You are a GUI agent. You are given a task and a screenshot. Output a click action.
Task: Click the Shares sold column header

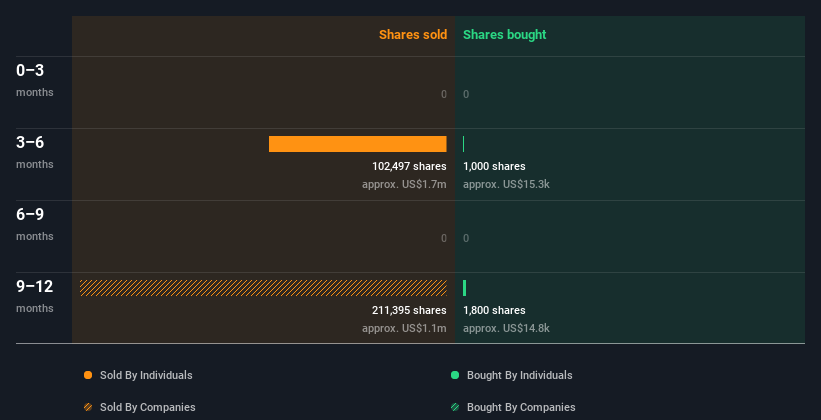[x=413, y=35]
